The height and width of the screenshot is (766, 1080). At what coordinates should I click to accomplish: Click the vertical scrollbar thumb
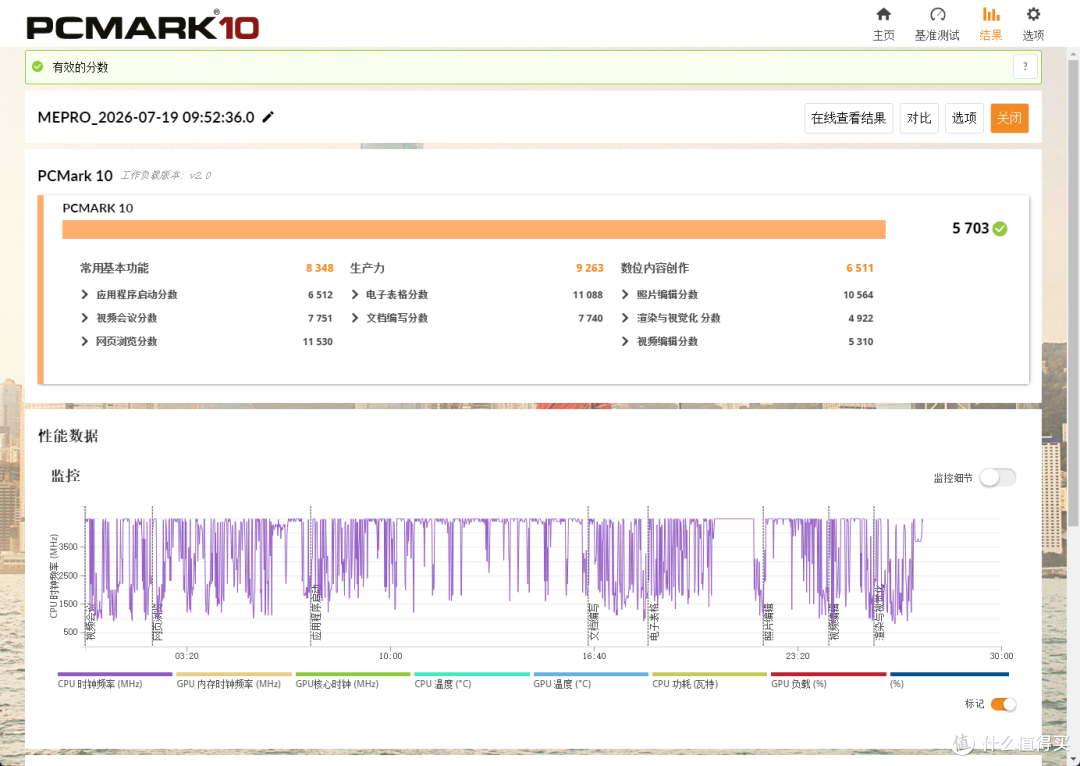coord(1073,293)
